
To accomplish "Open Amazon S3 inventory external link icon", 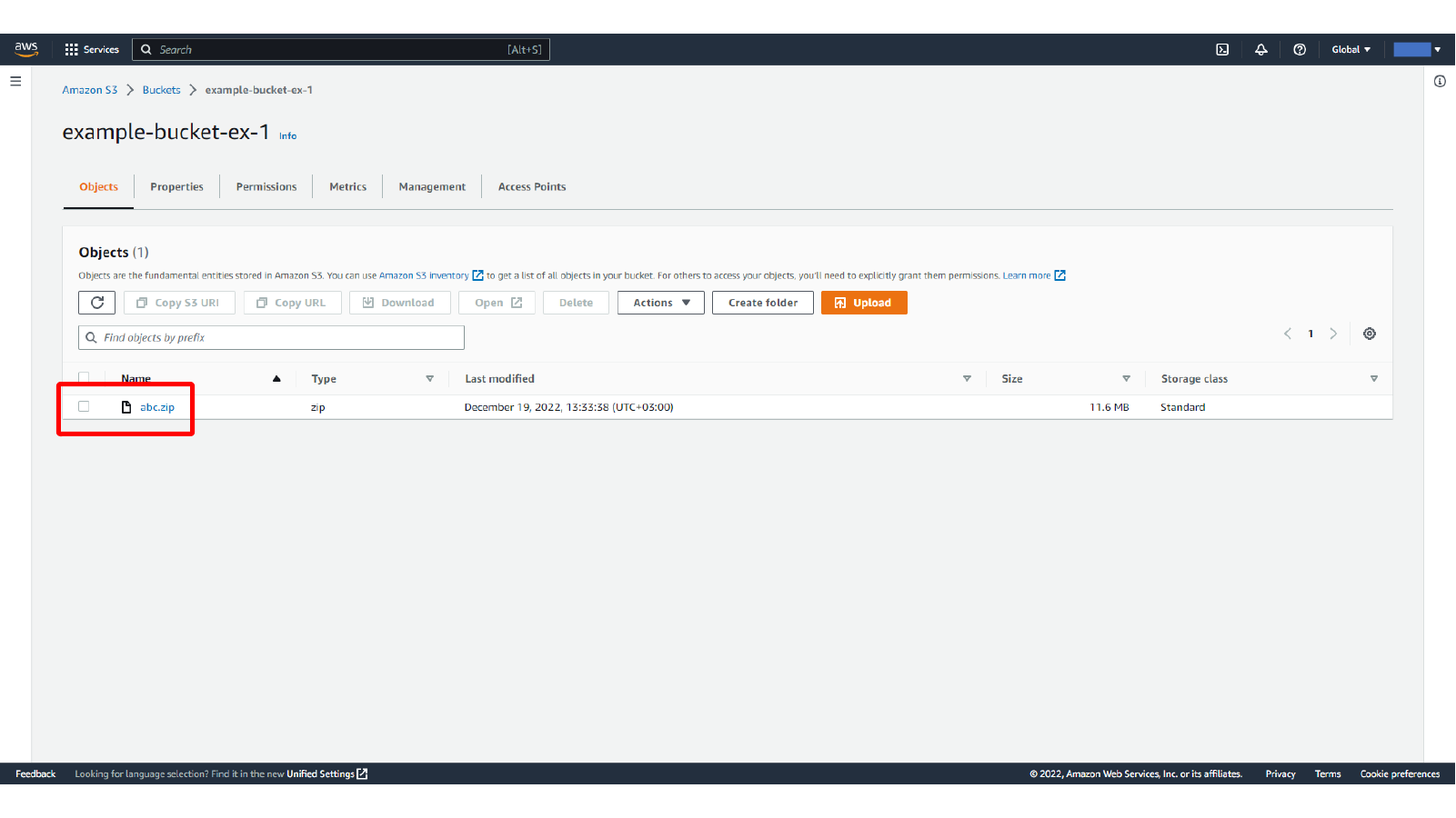I will click(477, 275).
